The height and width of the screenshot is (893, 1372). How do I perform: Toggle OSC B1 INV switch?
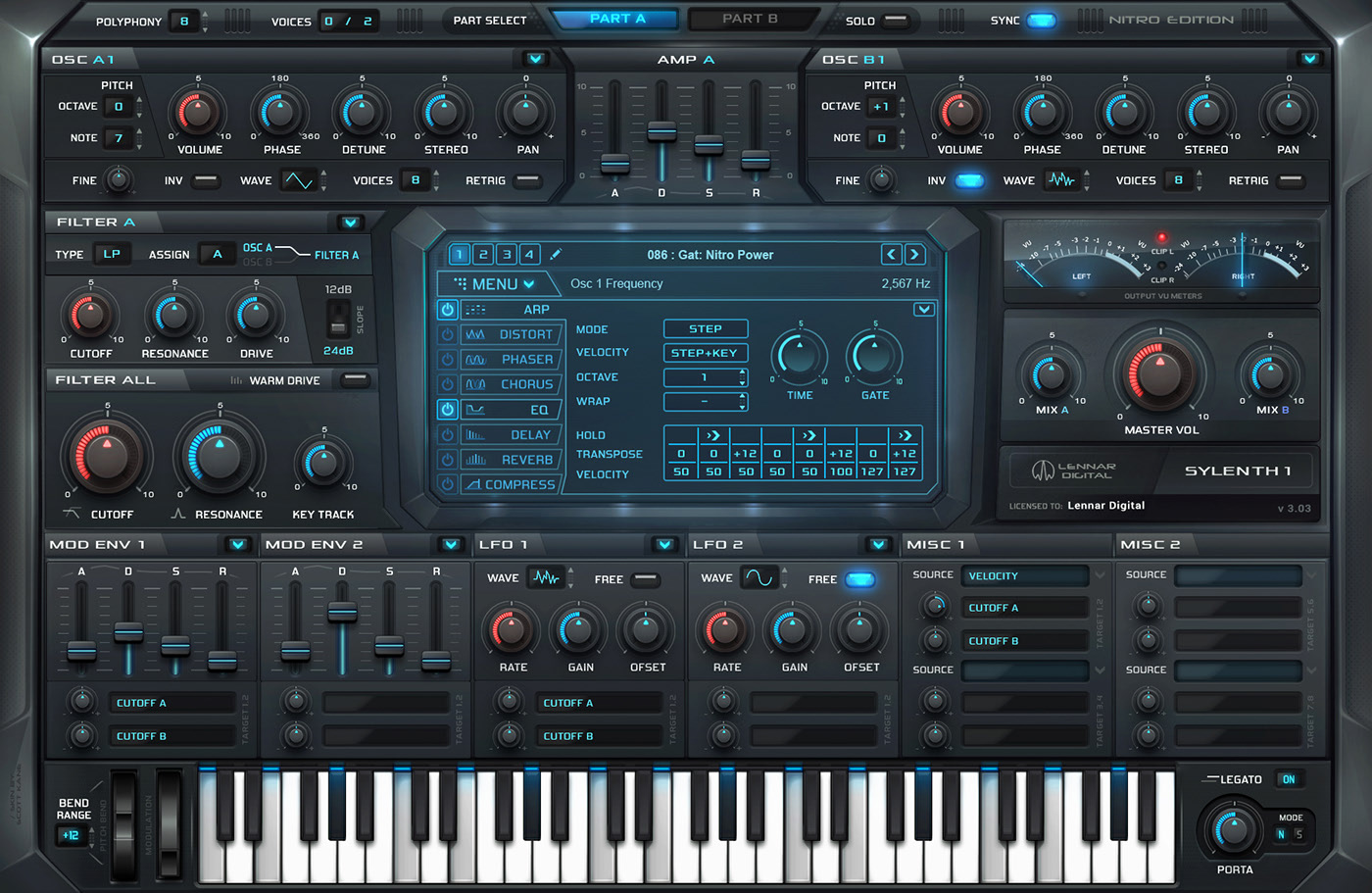(x=968, y=180)
